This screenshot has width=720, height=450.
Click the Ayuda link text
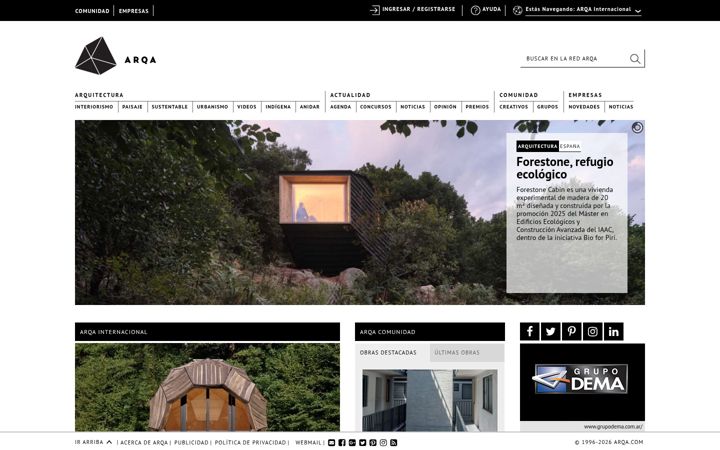point(491,9)
